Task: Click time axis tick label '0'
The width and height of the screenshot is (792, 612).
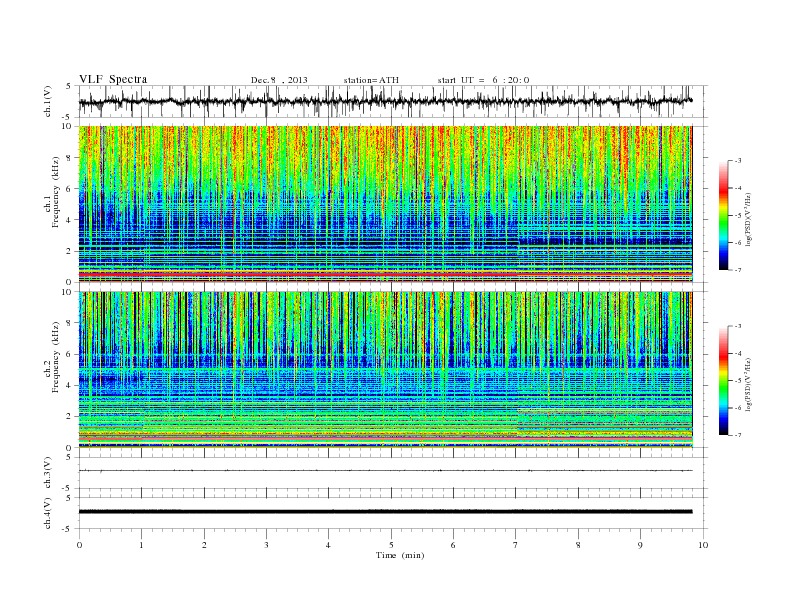Action: tap(79, 545)
